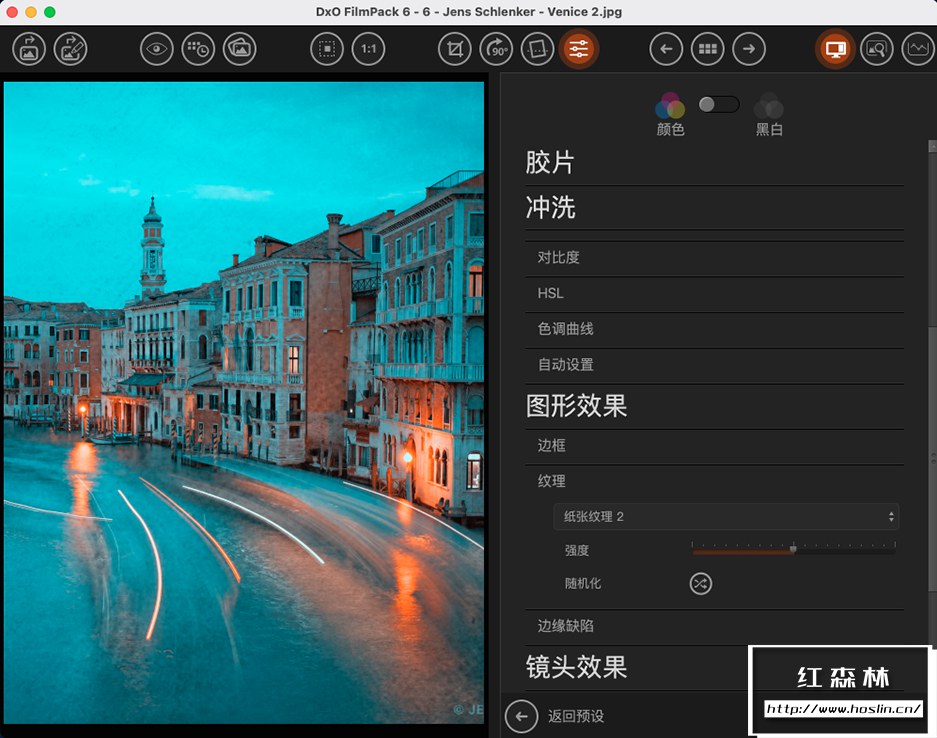Image resolution: width=937 pixels, height=738 pixels.
Task: Open the adjustment sliders panel icon
Action: pyautogui.click(x=579, y=48)
